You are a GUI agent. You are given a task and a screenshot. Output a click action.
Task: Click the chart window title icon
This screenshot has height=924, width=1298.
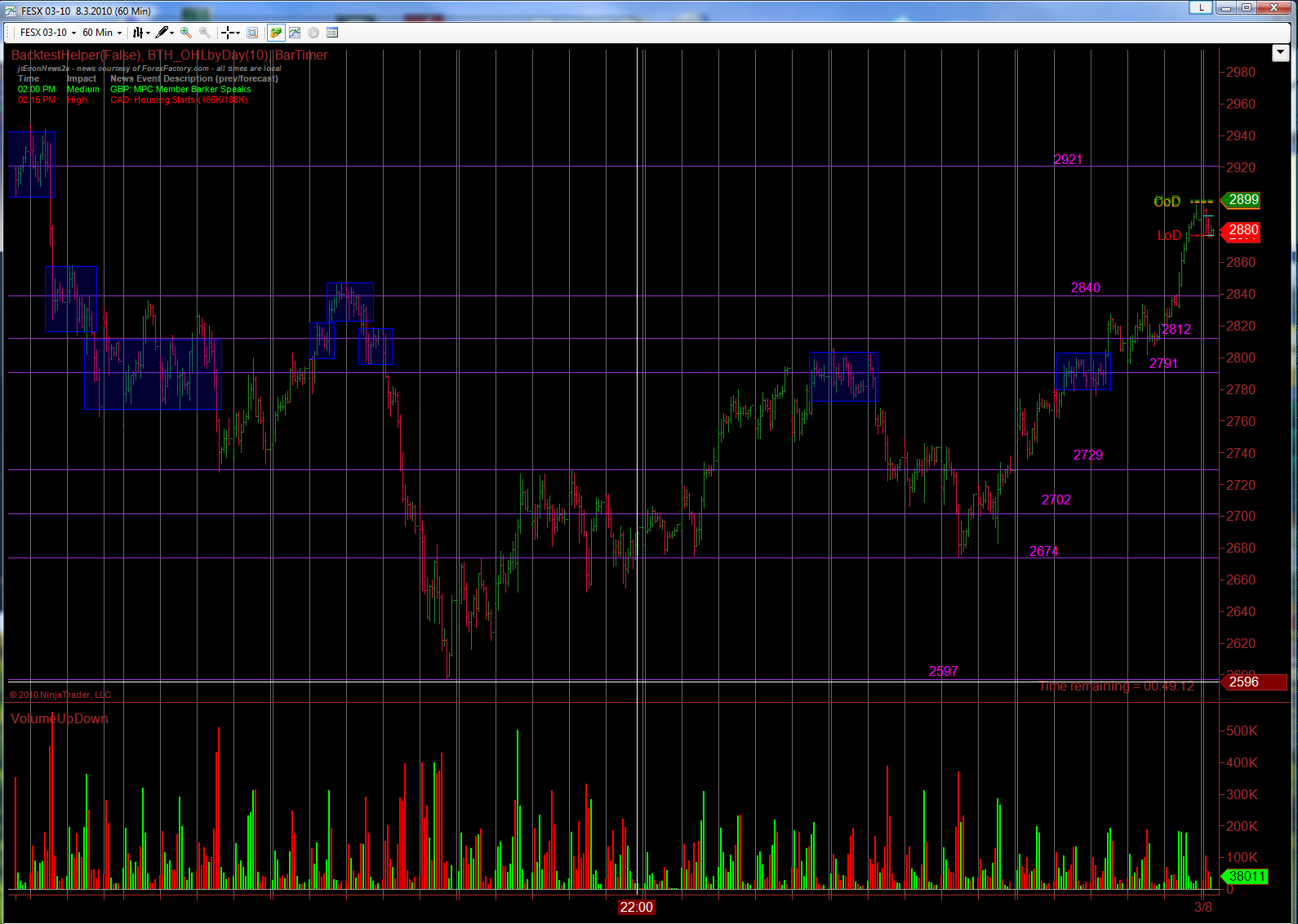coord(11,11)
